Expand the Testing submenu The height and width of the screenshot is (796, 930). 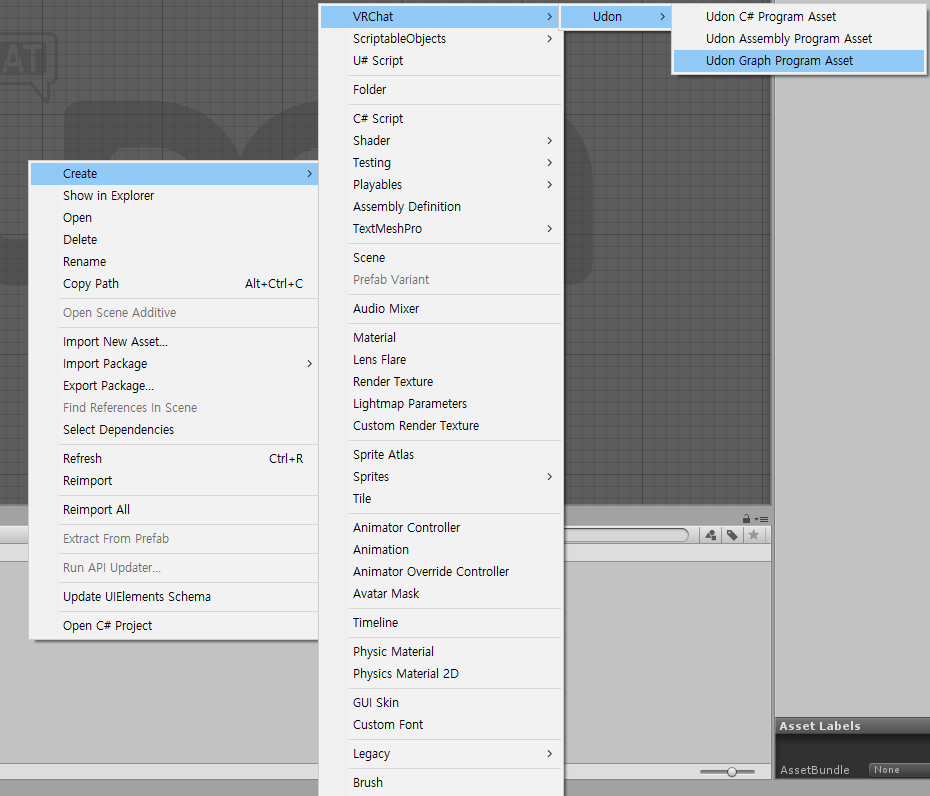pyautogui.click(x=439, y=163)
